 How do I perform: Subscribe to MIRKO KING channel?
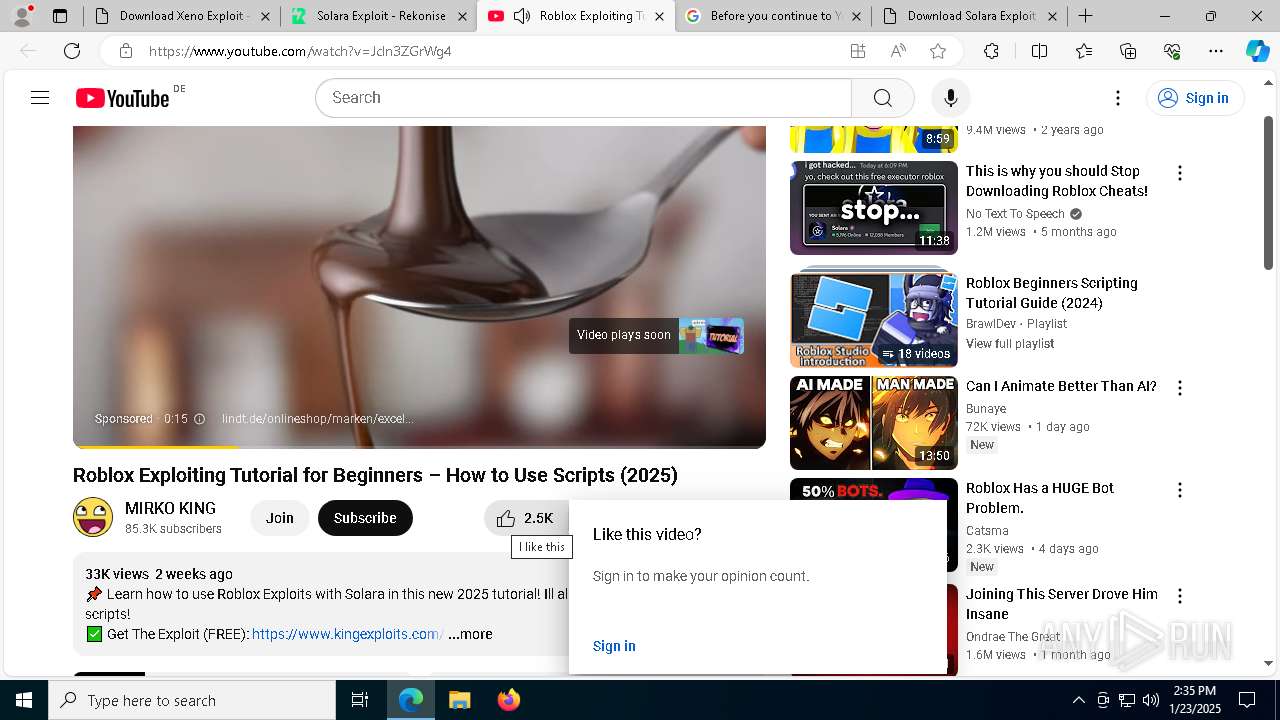(365, 518)
